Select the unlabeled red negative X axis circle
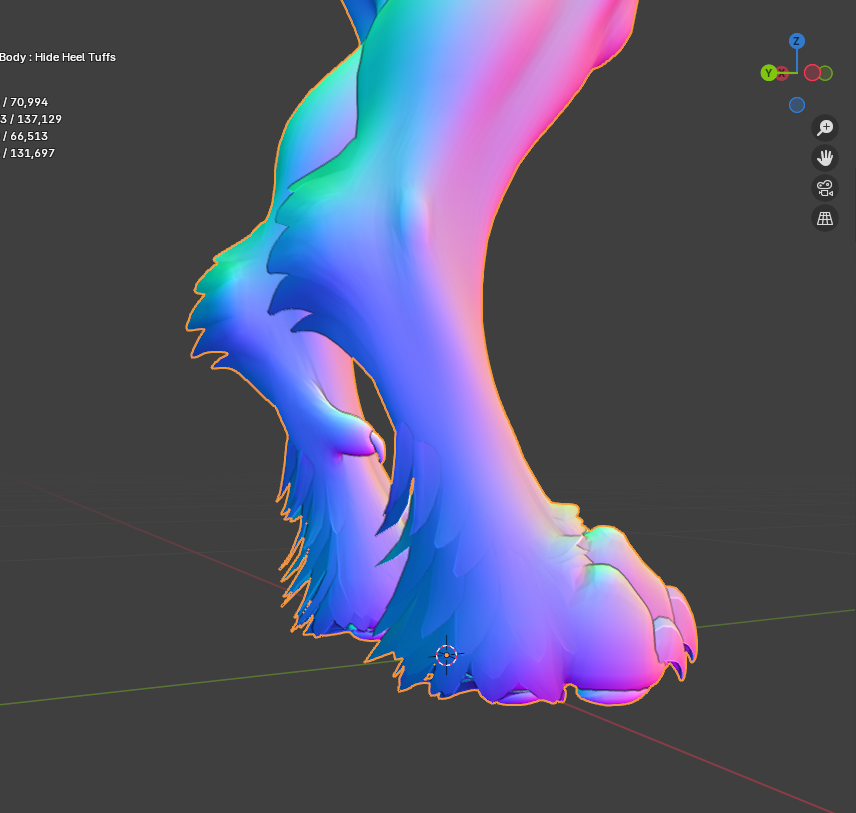The height and width of the screenshot is (813, 856). 812,73
